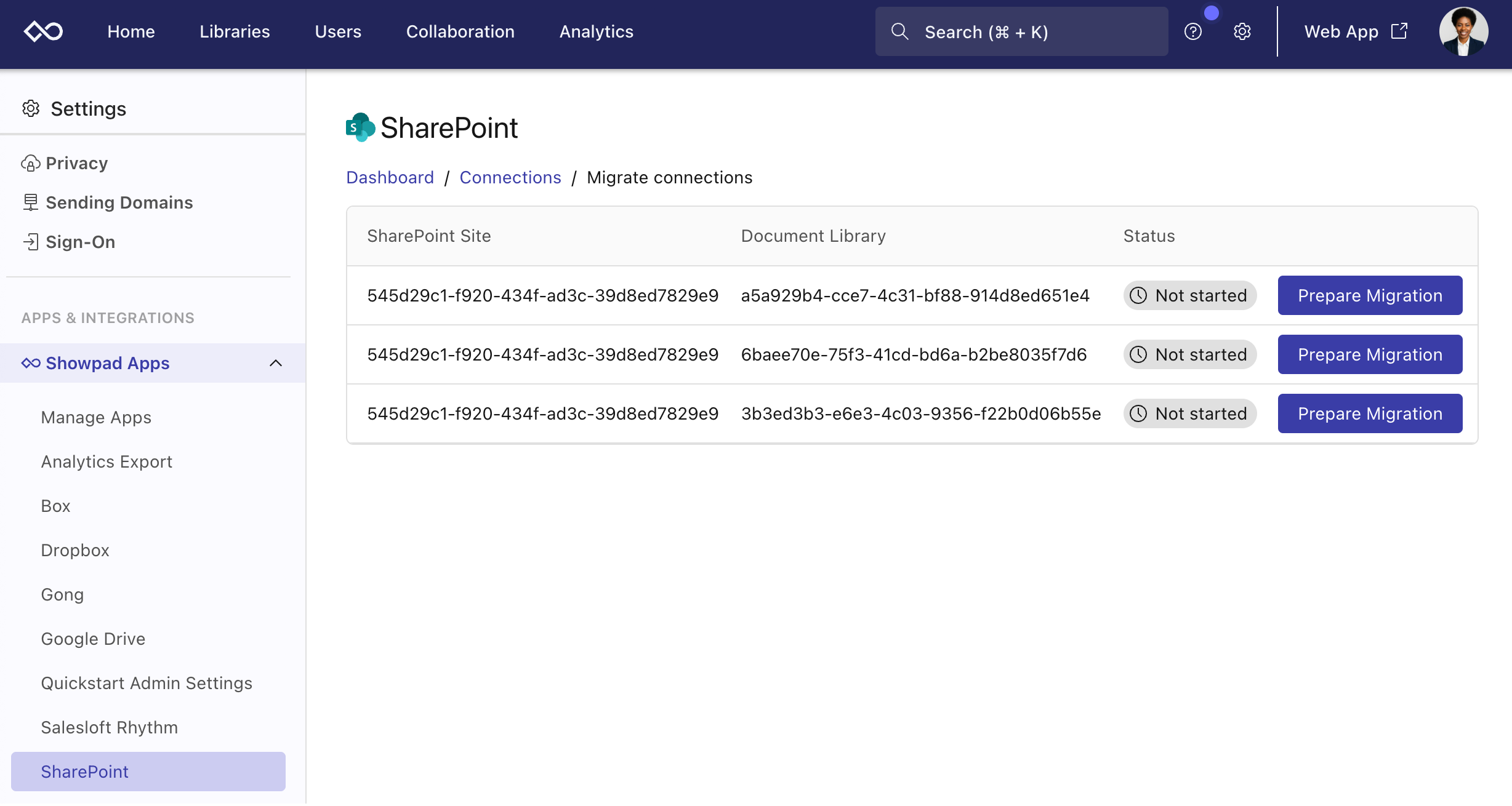Click the search magnifier icon

click(899, 31)
